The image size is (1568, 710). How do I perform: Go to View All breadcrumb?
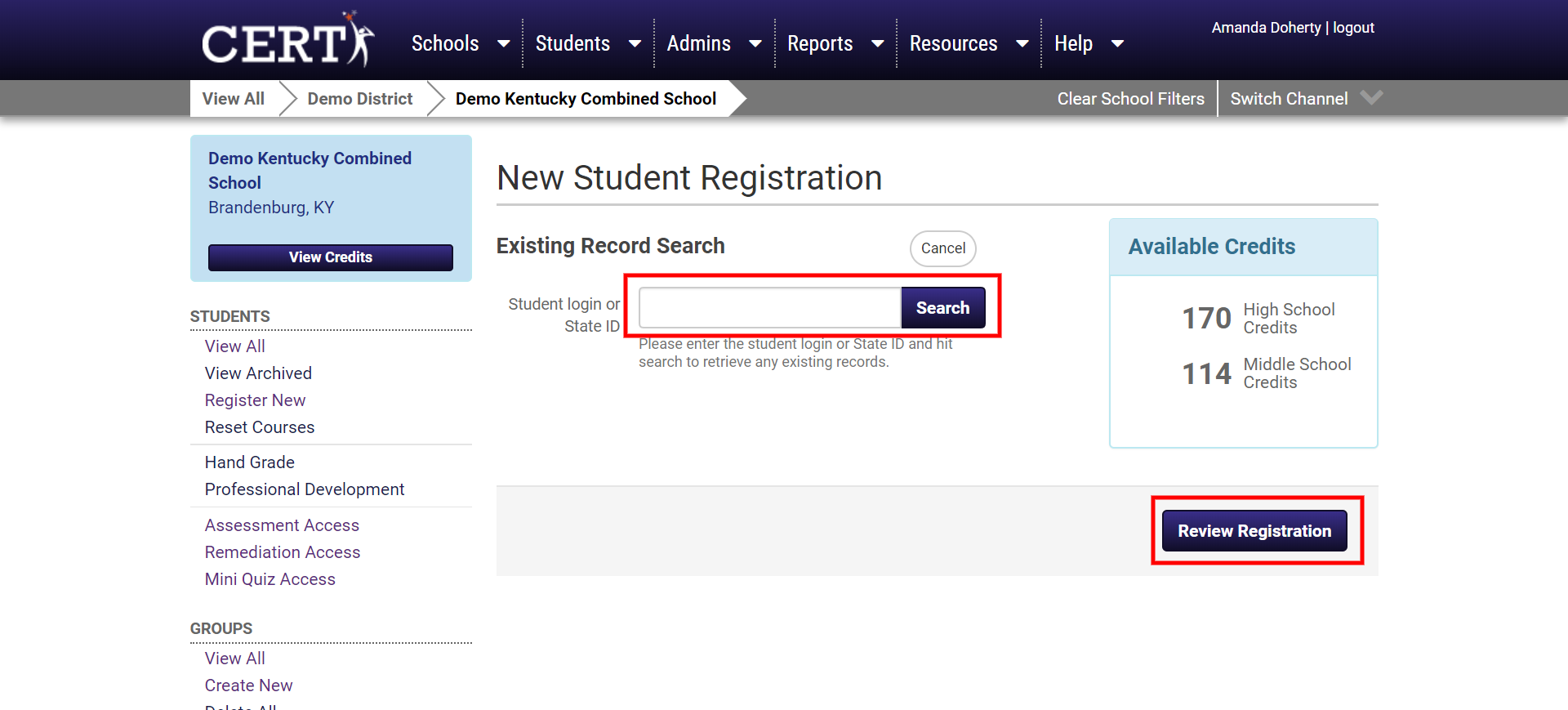(x=234, y=99)
